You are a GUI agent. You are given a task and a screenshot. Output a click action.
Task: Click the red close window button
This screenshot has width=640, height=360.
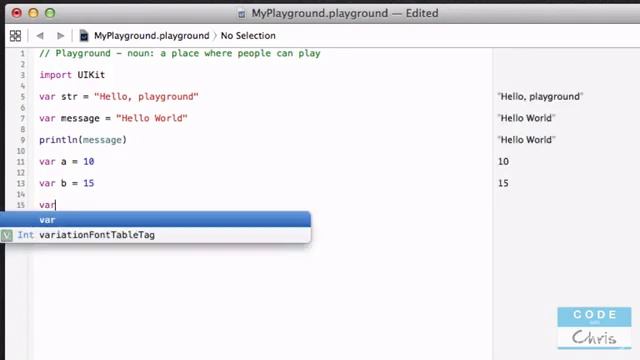point(17,13)
